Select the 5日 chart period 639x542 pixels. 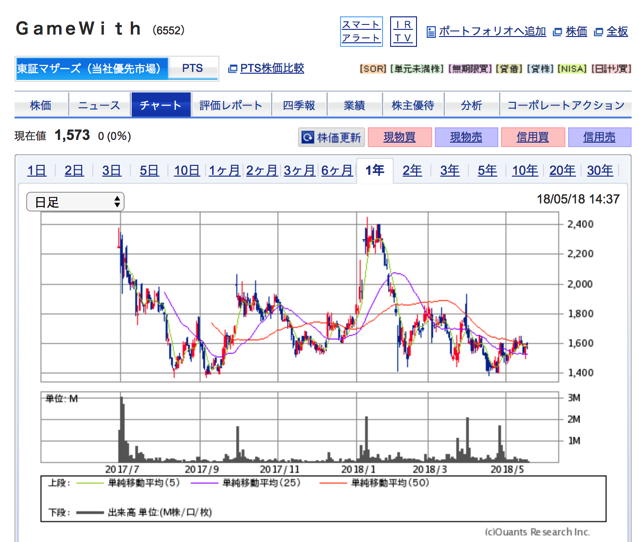[x=149, y=170]
